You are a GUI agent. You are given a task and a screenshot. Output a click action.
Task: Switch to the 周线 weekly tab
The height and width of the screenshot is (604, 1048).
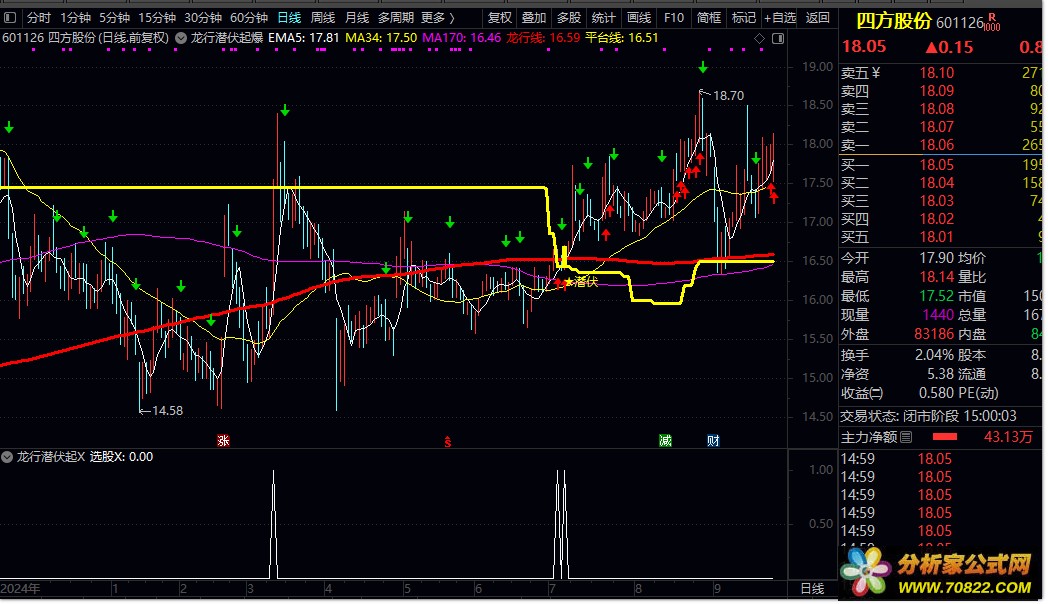(x=322, y=18)
